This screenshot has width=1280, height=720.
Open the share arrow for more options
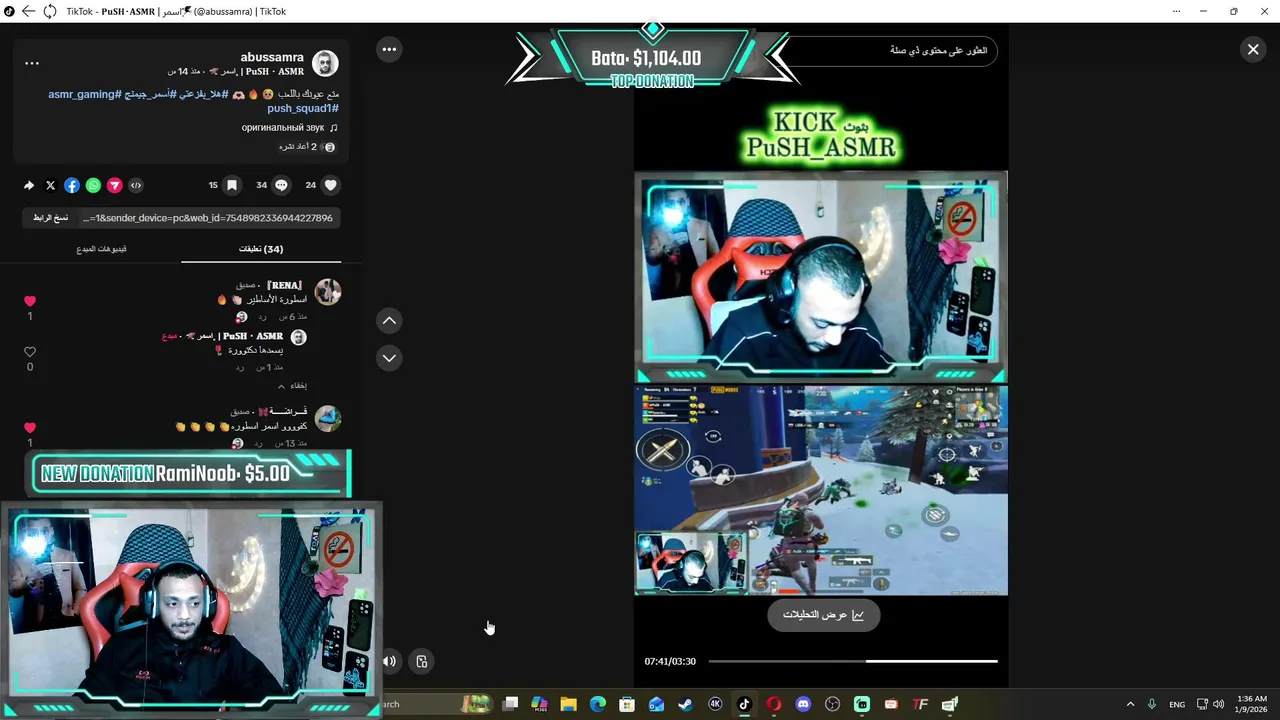click(x=29, y=185)
